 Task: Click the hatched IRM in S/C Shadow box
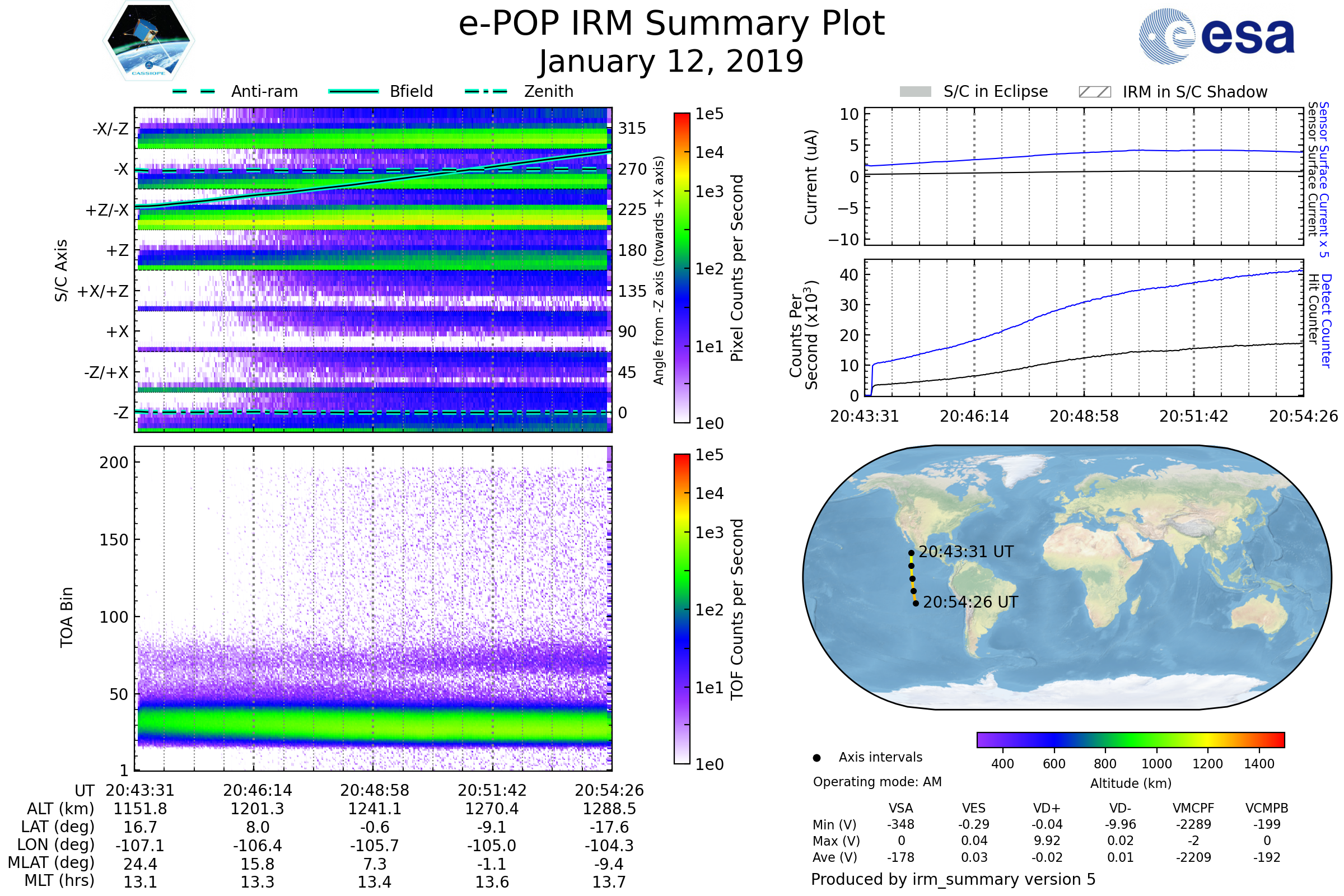click(x=1094, y=92)
